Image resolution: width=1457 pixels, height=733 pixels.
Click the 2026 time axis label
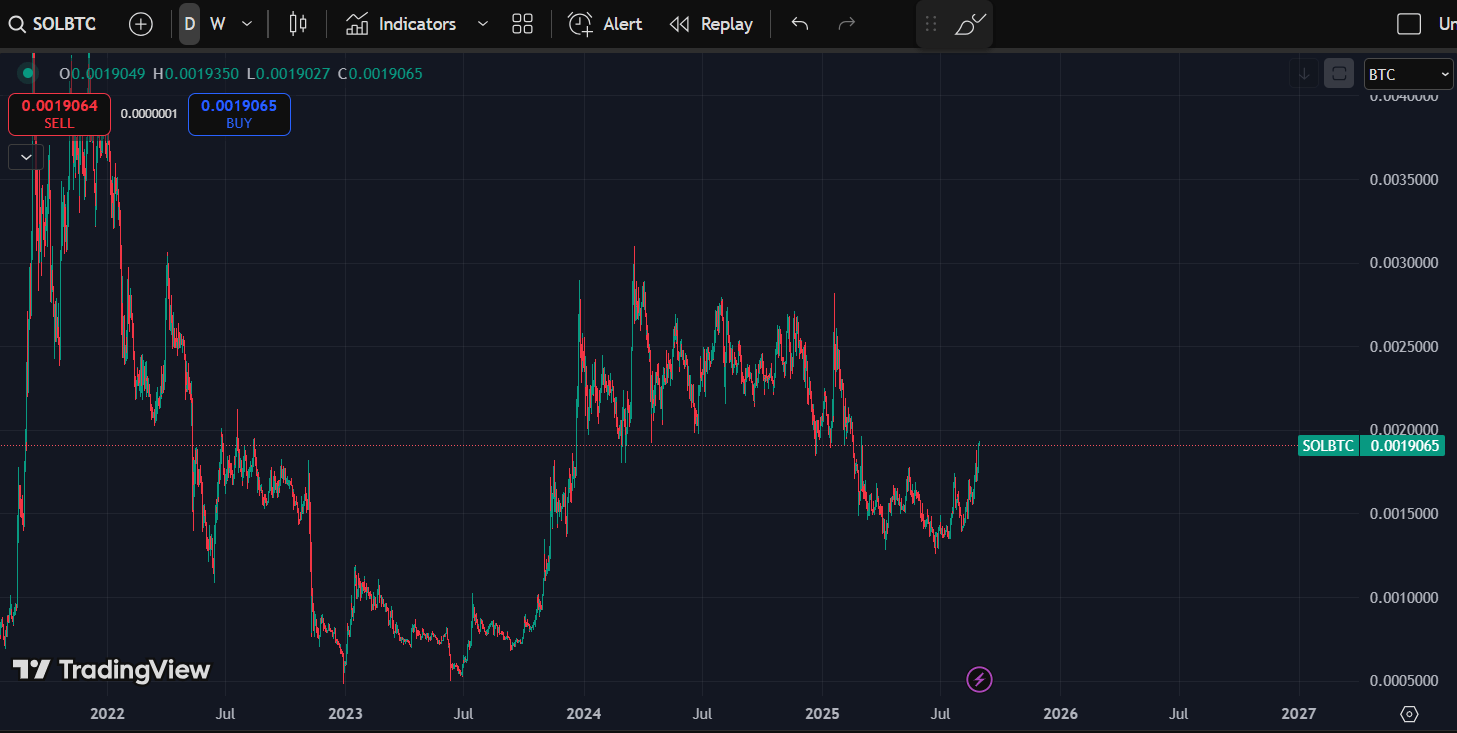1060,714
